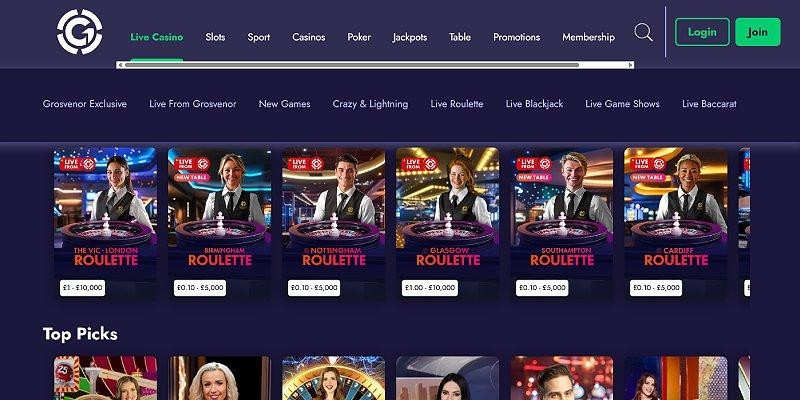The image size is (800, 400).
Task: Select the Live Casino nav tab
Action: tap(157, 37)
